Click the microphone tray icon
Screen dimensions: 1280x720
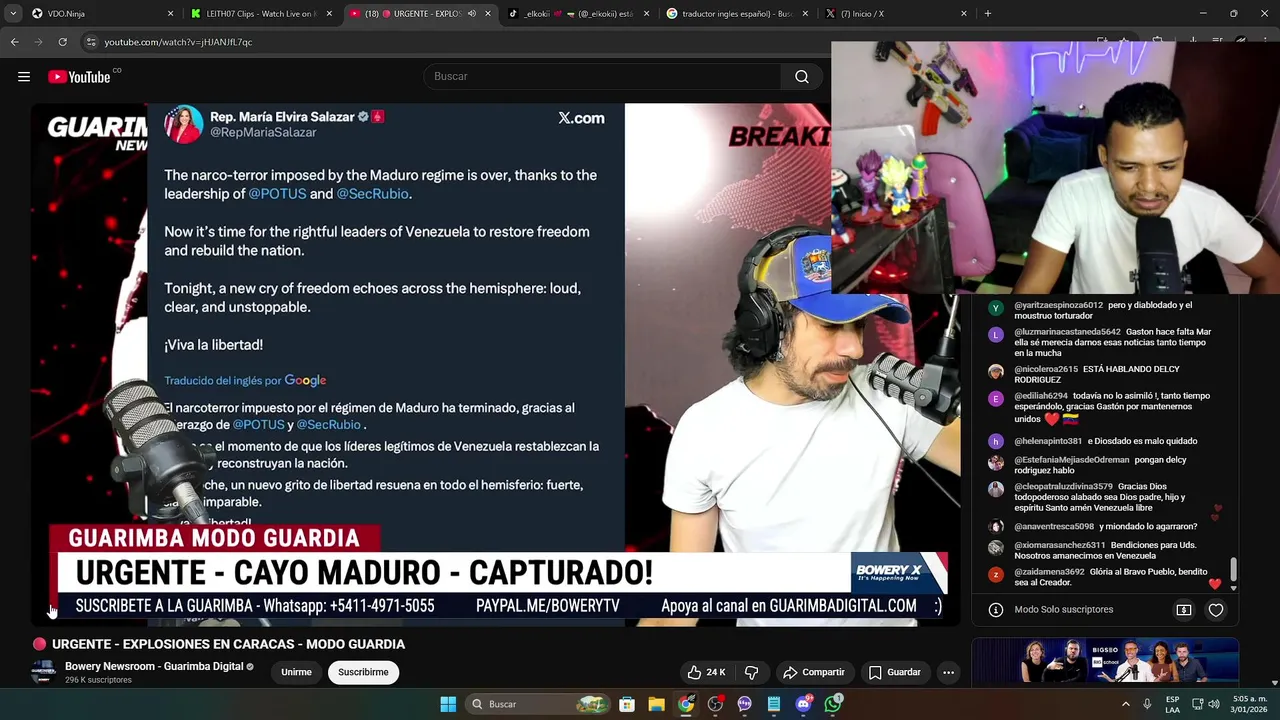coord(1147,704)
